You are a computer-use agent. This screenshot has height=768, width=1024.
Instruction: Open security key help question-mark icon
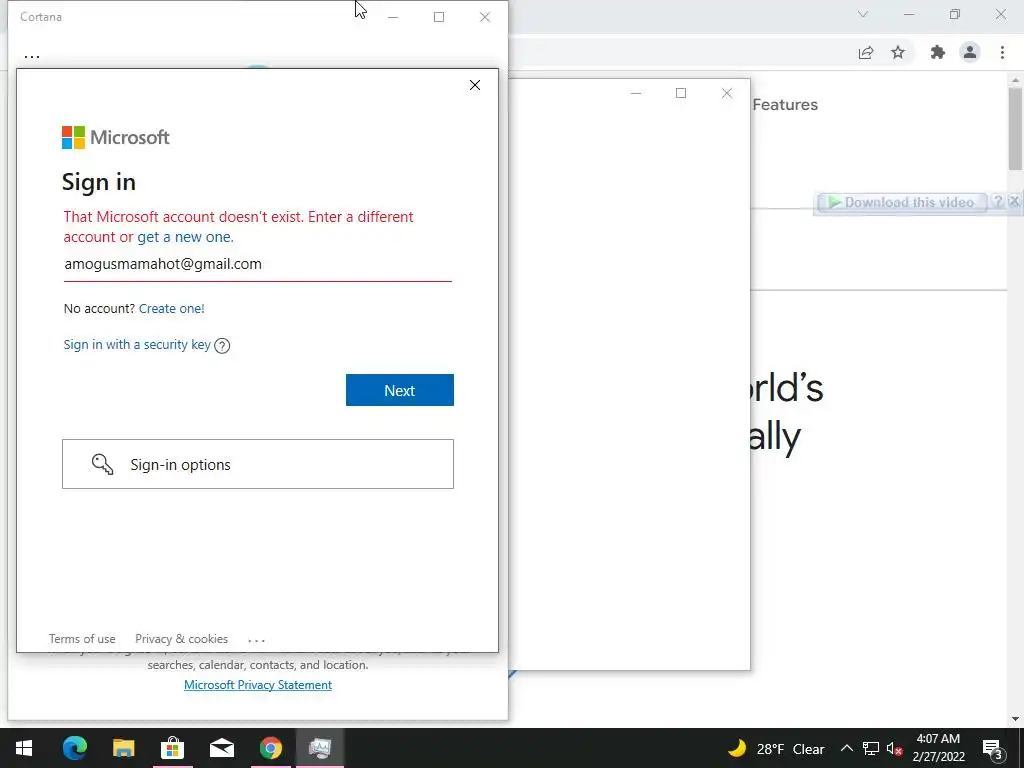point(222,345)
